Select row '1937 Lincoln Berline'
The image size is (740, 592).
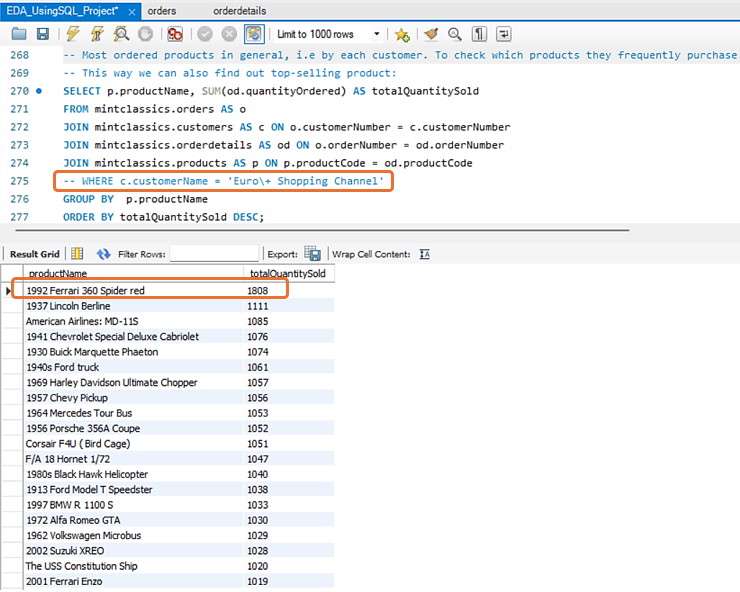tap(179, 306)
